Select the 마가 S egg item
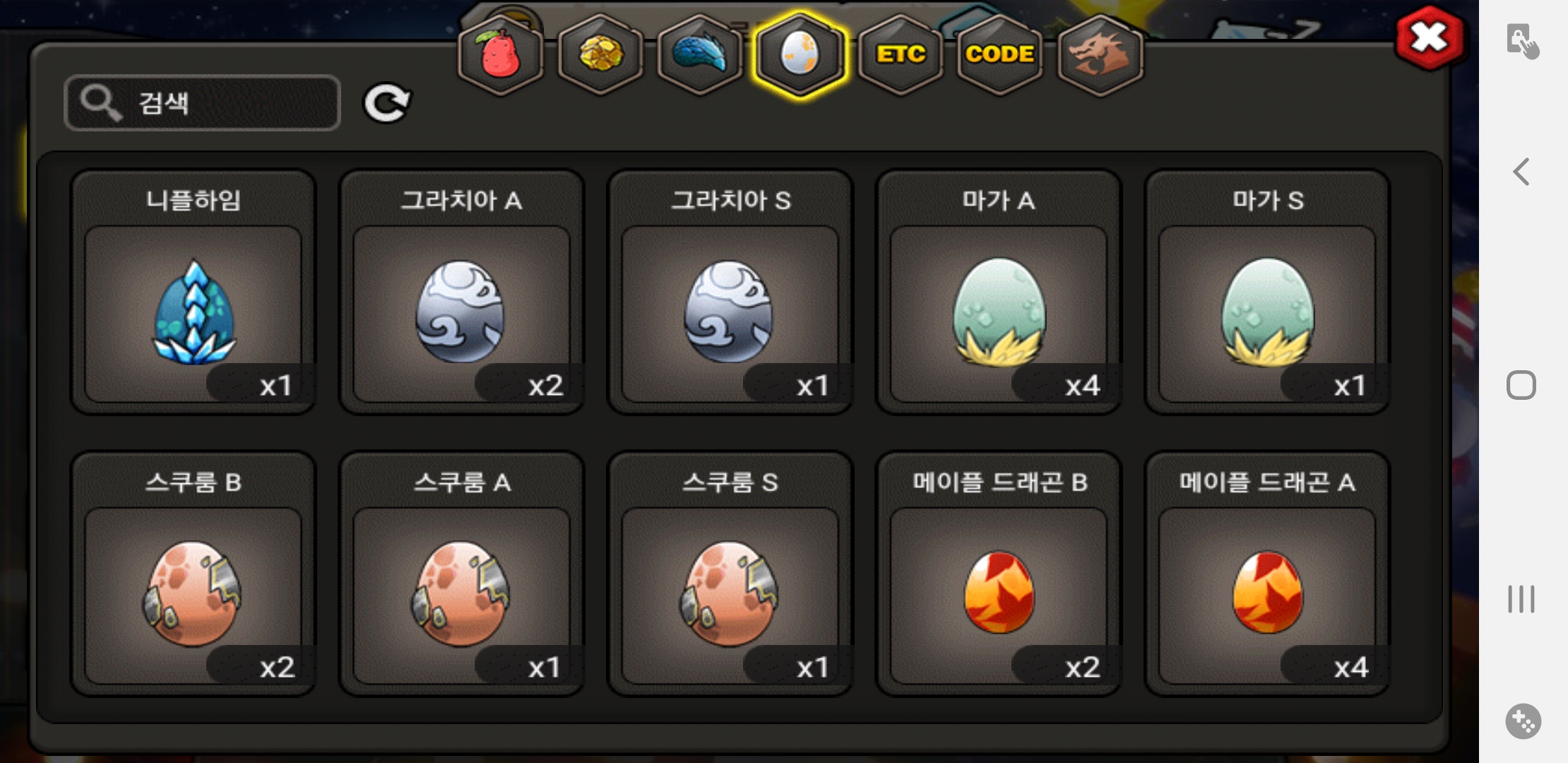Viewport: 1568px width, 763px height. tap(1267, 292)
